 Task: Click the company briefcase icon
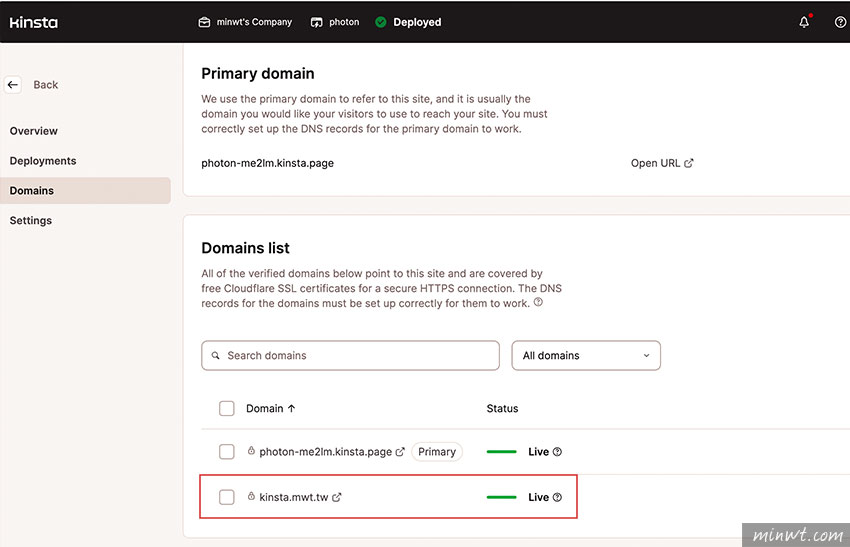click(x=204, y=22)
